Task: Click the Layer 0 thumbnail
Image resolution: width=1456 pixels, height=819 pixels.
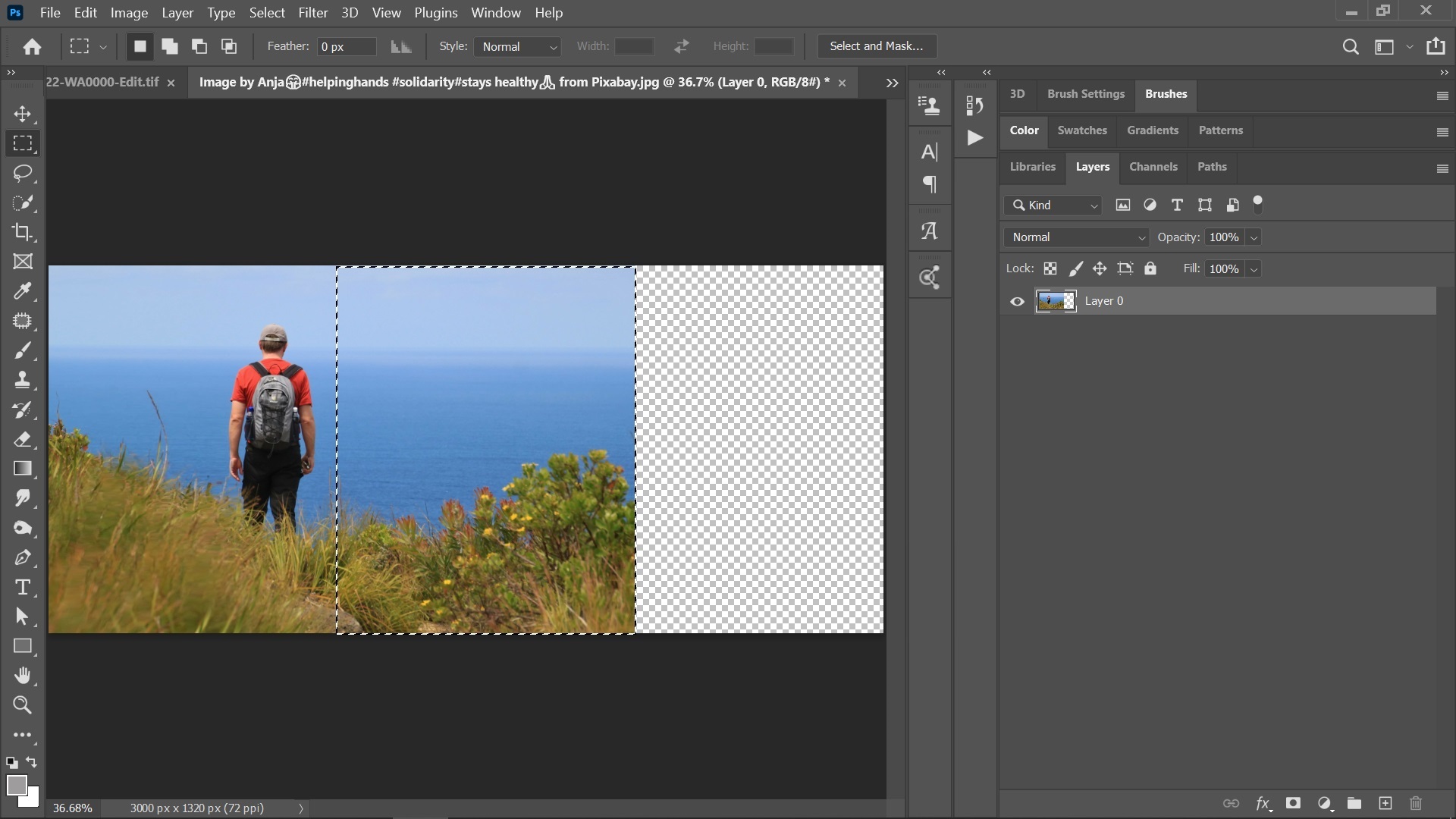Action: tap(1056, 300)
